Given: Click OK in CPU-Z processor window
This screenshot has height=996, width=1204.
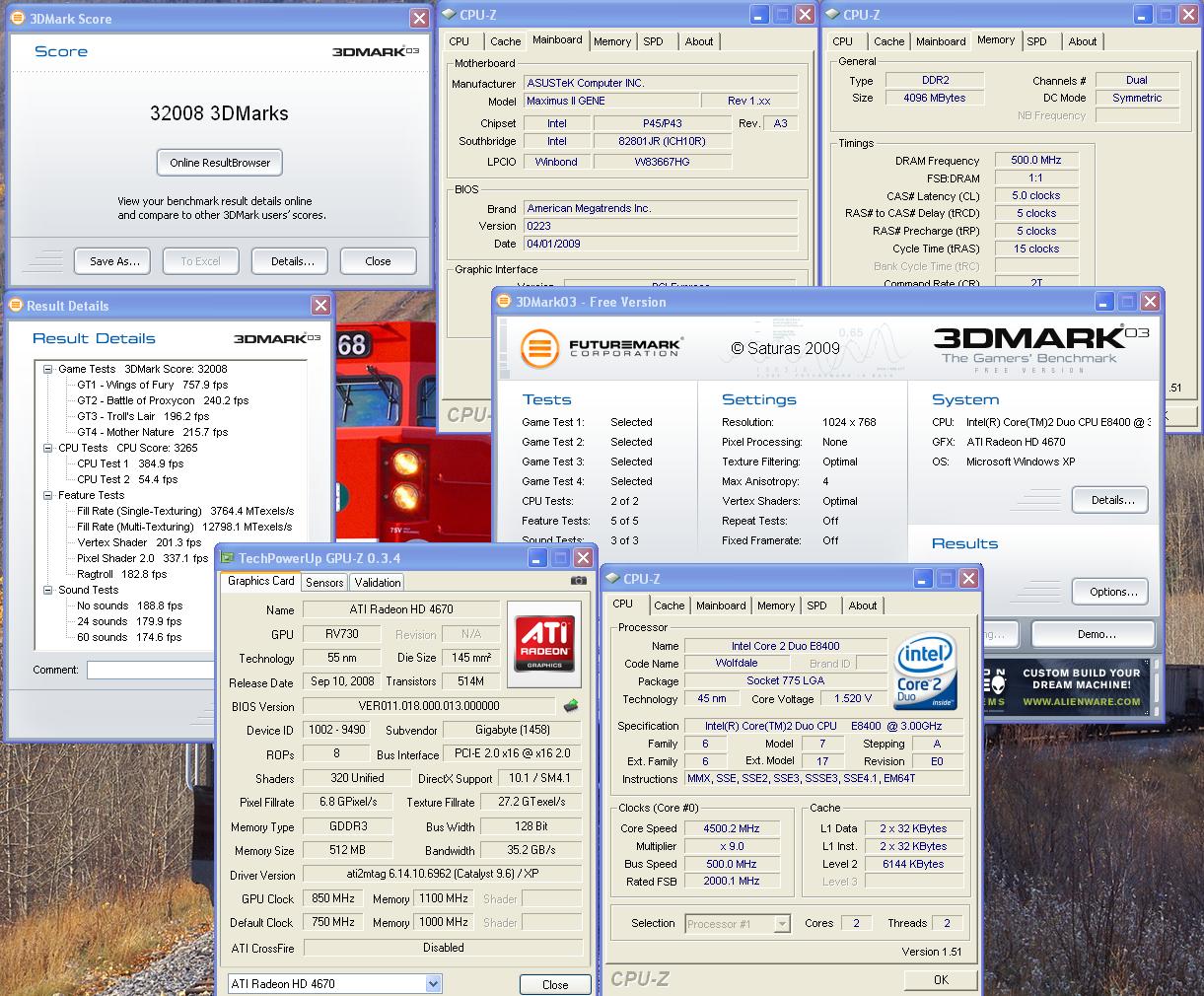Looking at the screenshot, I should [941, 979].
